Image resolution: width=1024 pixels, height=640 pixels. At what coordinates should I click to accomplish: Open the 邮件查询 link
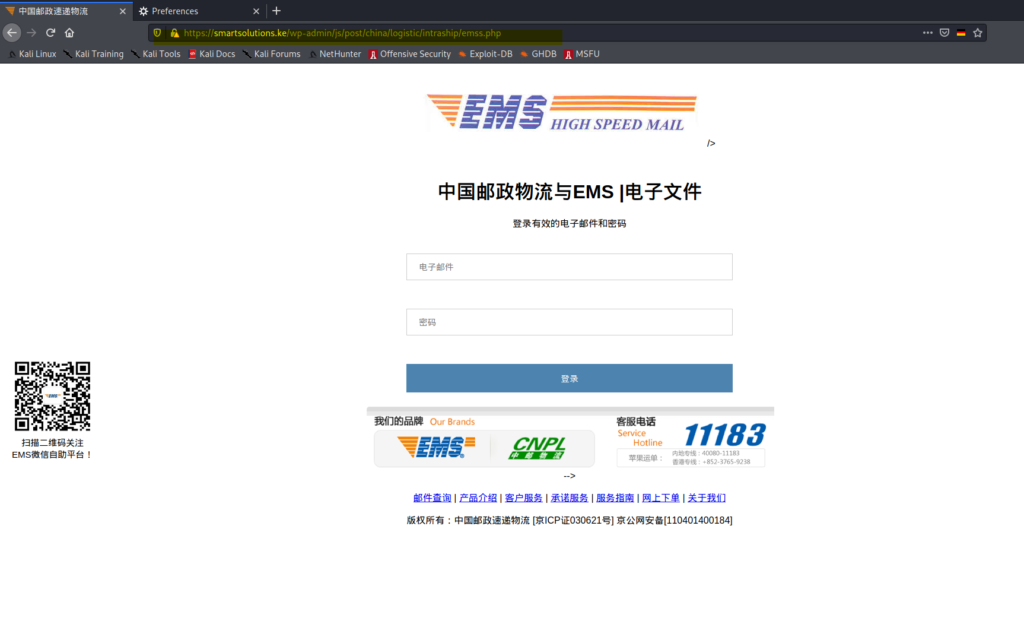coord(432,498)
